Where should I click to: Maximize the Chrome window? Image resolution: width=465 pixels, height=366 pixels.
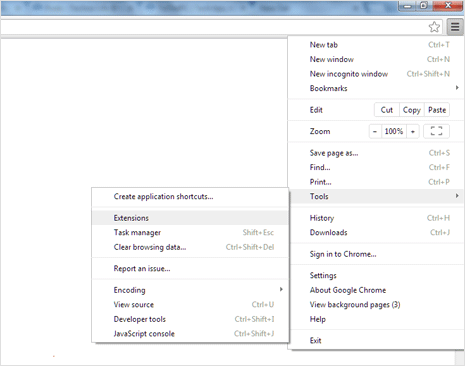424,6
